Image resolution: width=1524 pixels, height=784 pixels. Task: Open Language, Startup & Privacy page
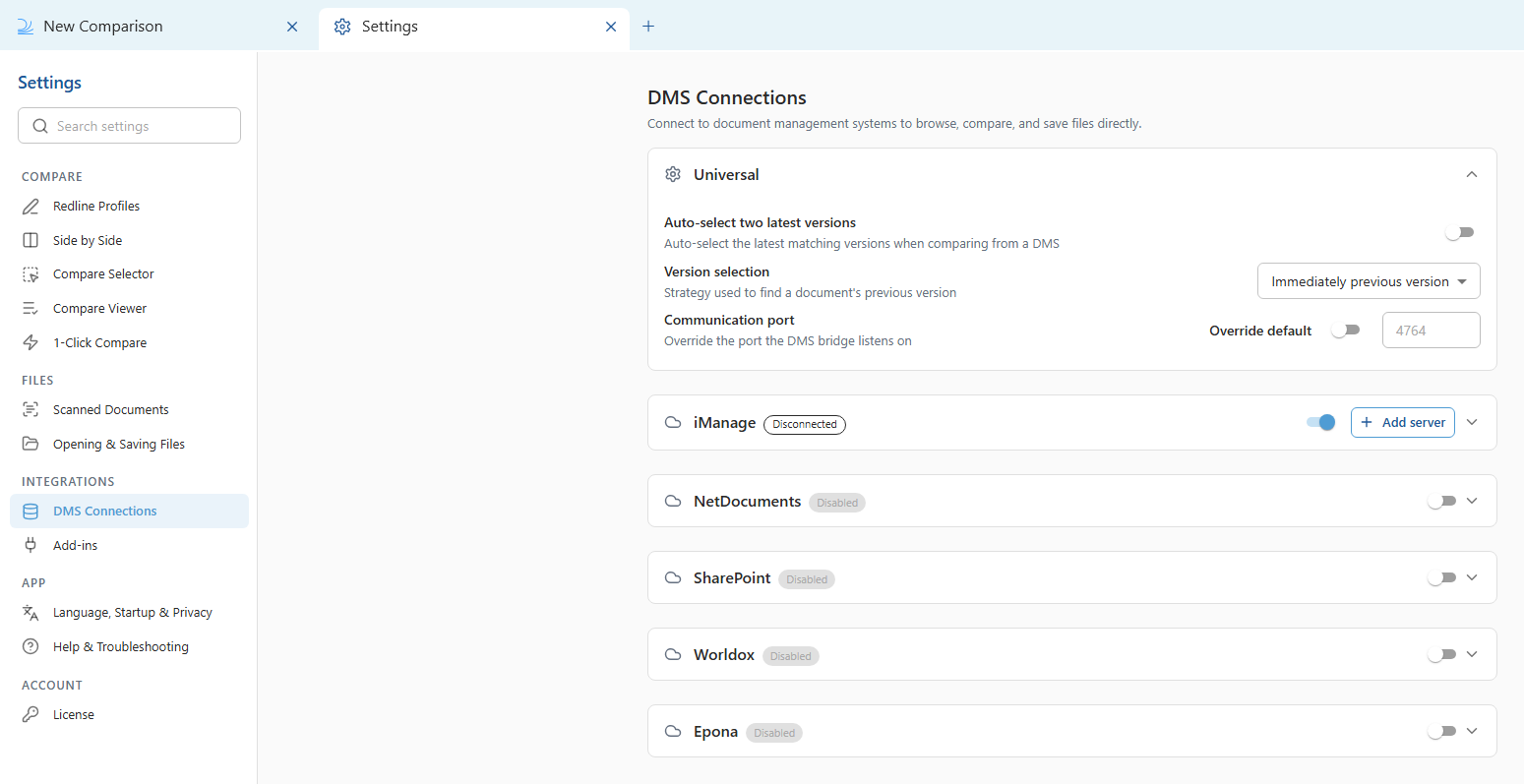tap(129, 613)
